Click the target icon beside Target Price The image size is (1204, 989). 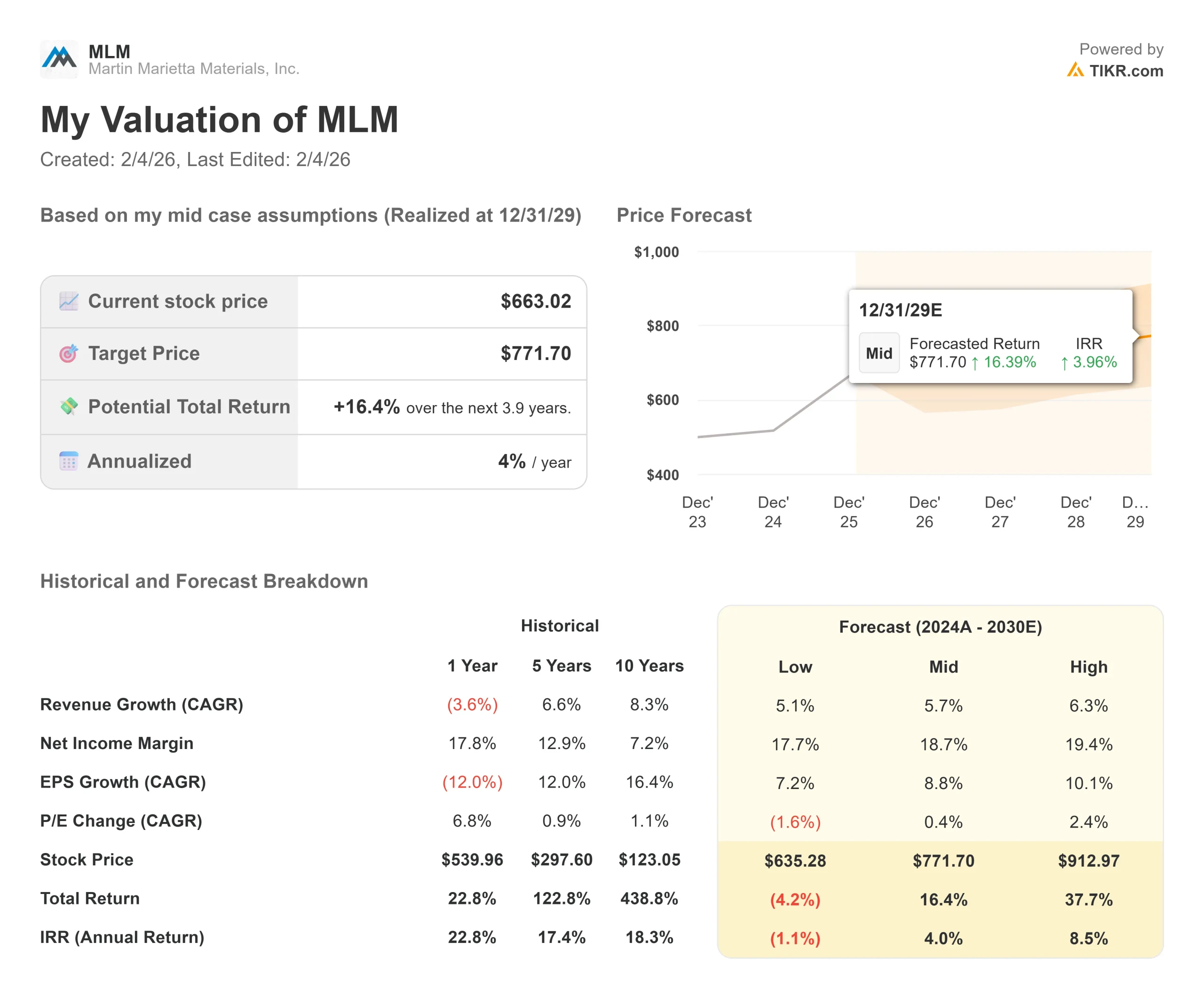click(69, 354)
